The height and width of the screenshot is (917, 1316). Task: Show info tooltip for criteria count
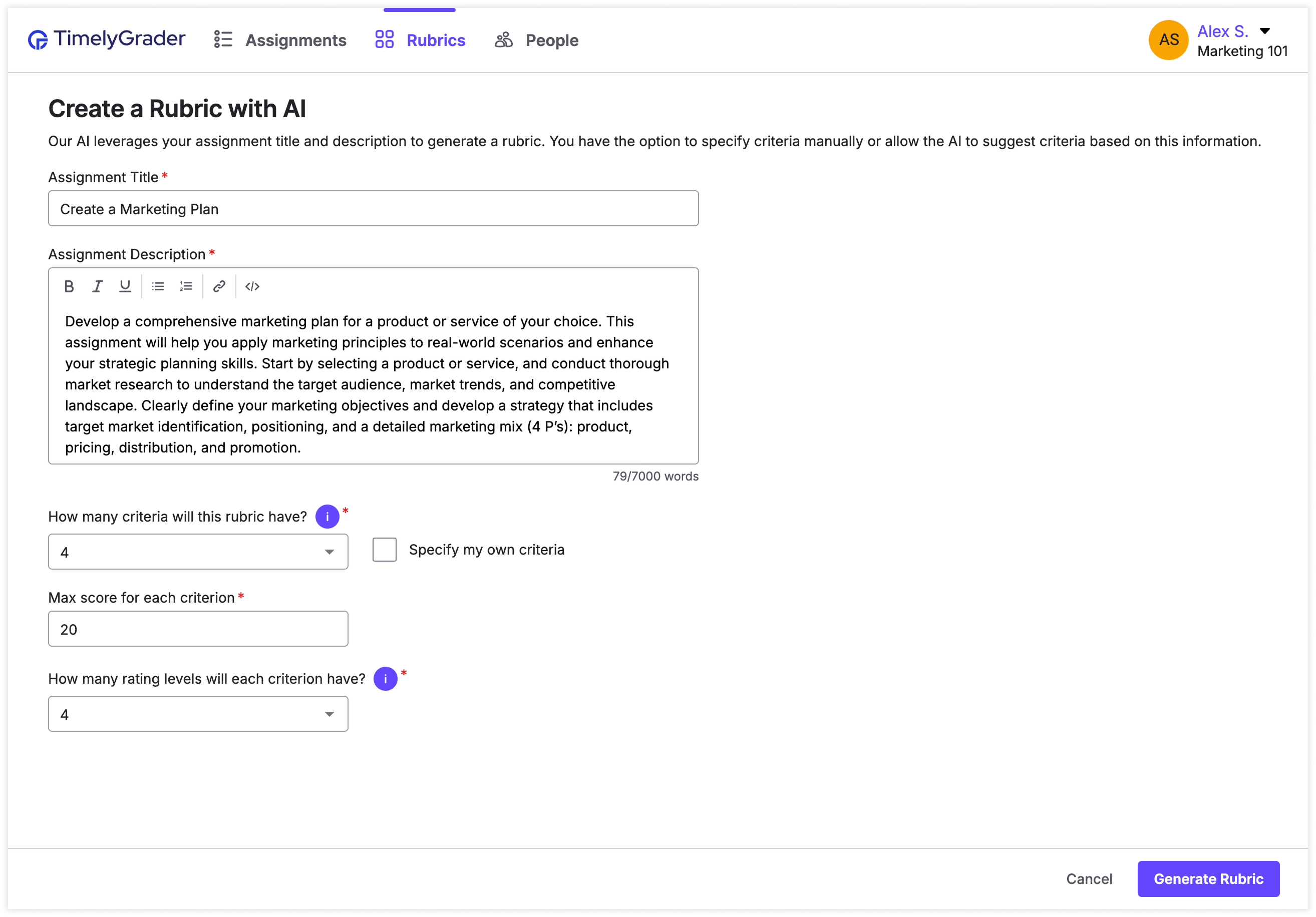(x=327, y=517)
